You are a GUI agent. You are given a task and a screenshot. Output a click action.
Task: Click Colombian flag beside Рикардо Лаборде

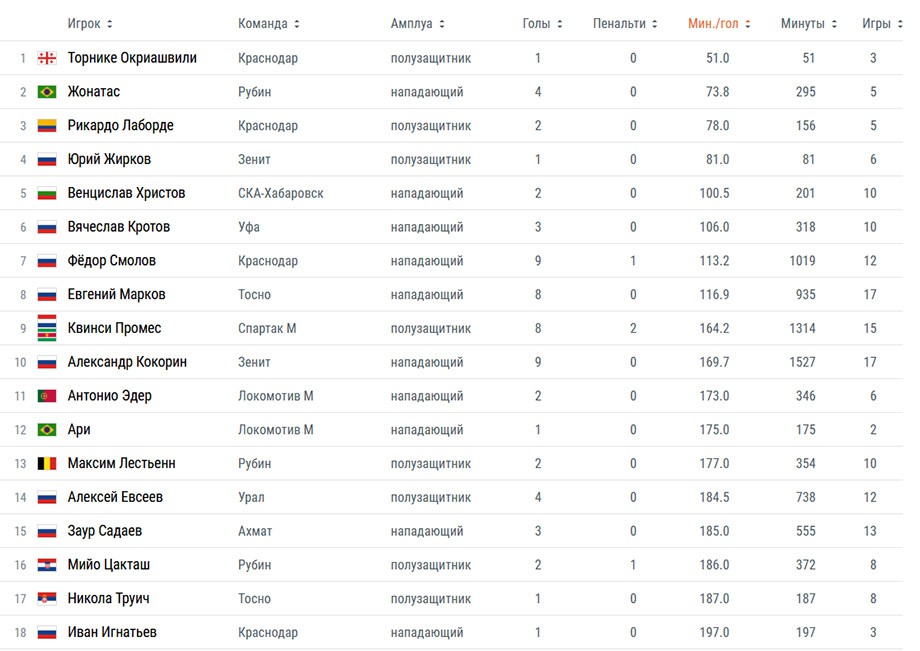(x=46, y=126)
